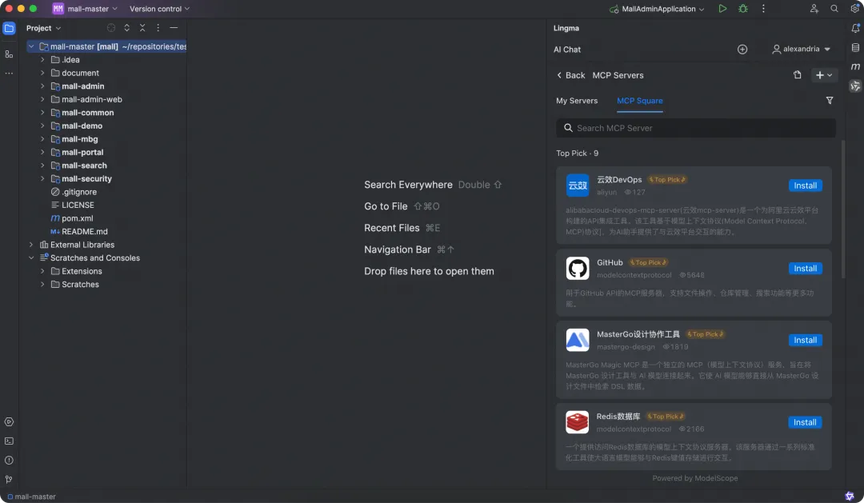The height and width of the screenshot is (503, 864).
Task: Expand the mall-admin folder
Action: [42, 86]
